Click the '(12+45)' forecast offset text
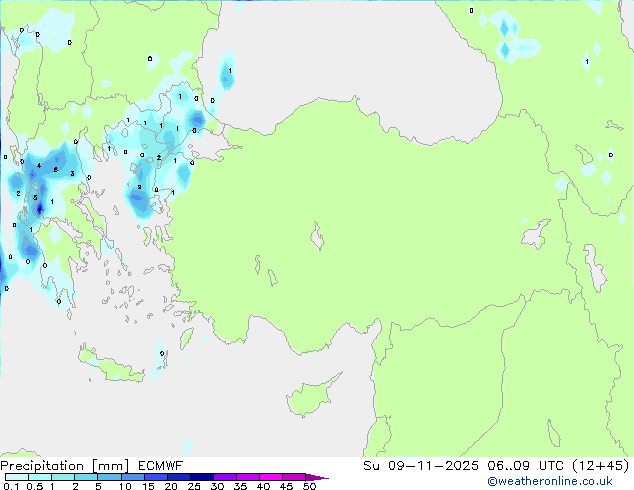This screenshot has width=634, height=490. [x=601, y=466]
